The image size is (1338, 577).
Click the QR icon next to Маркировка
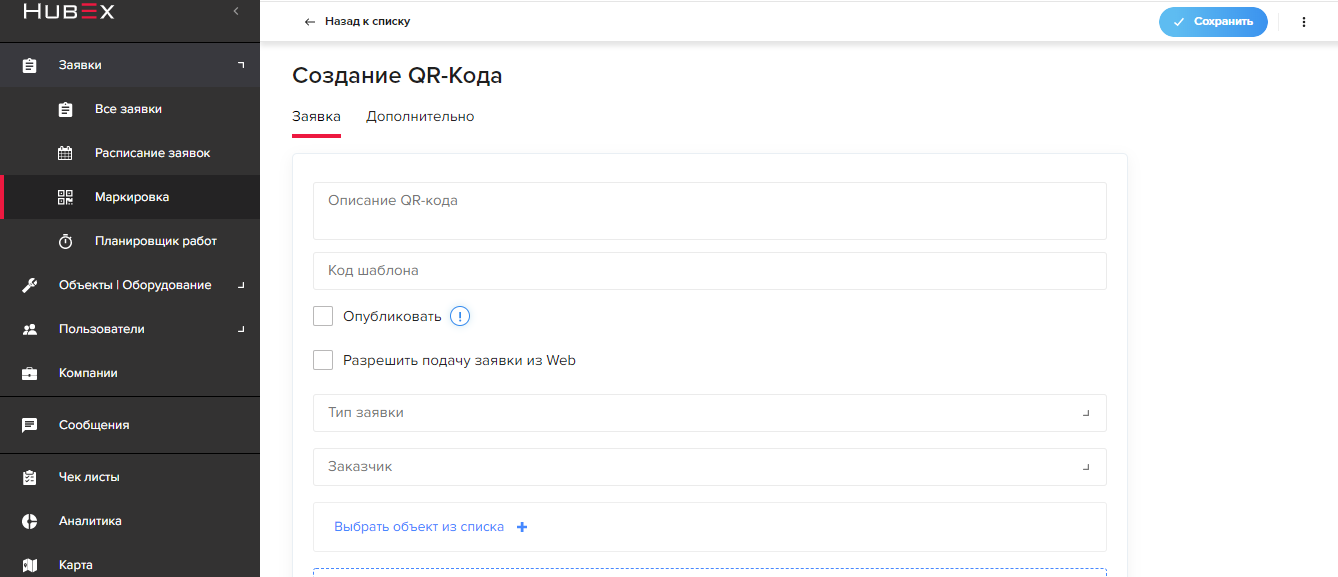[65, 197]
